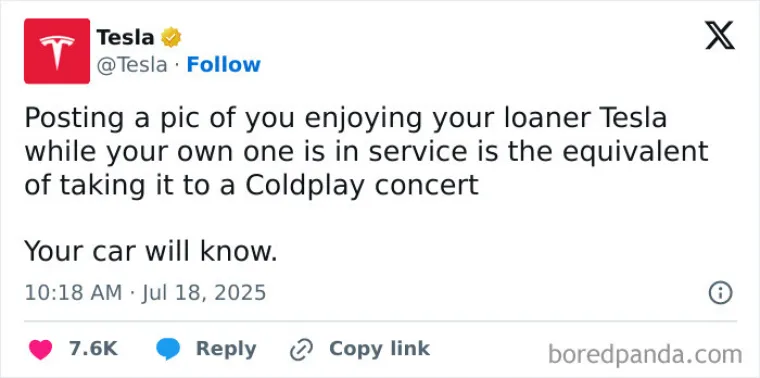
Task: Select the Reply label
Action: coord(226,349)
